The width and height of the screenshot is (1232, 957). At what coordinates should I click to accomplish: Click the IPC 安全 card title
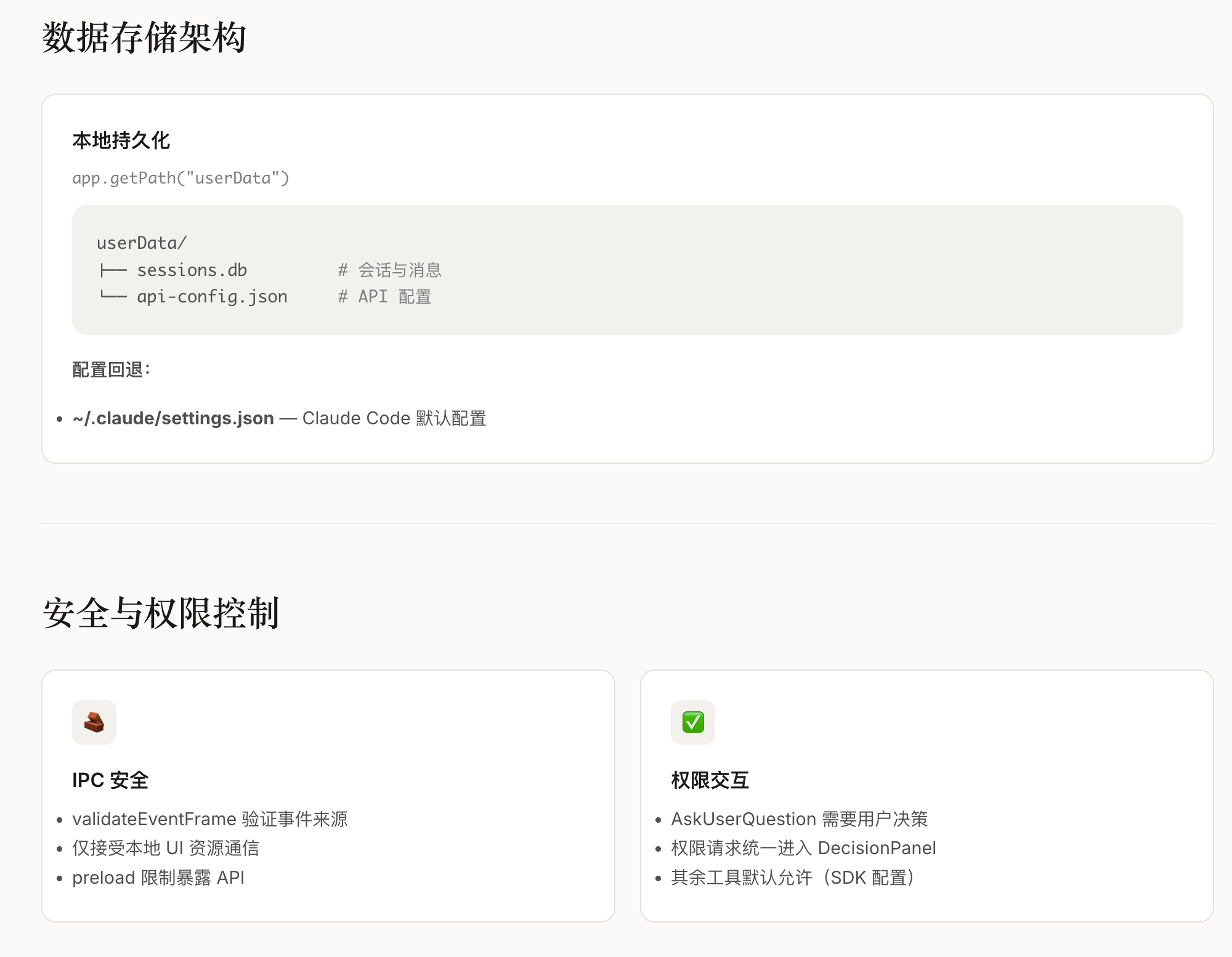(x=110, y=780)
